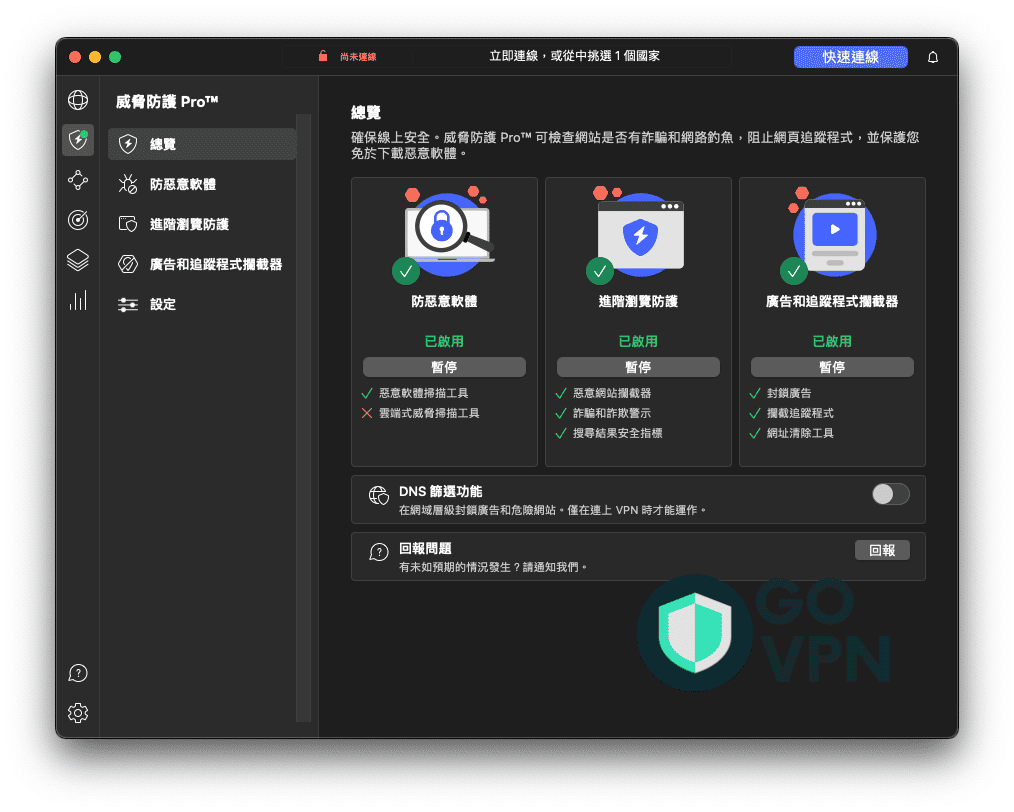Click the notification bell icon at top right
The height and width of the screenshot is (812, 1014).
pos(932,57)
